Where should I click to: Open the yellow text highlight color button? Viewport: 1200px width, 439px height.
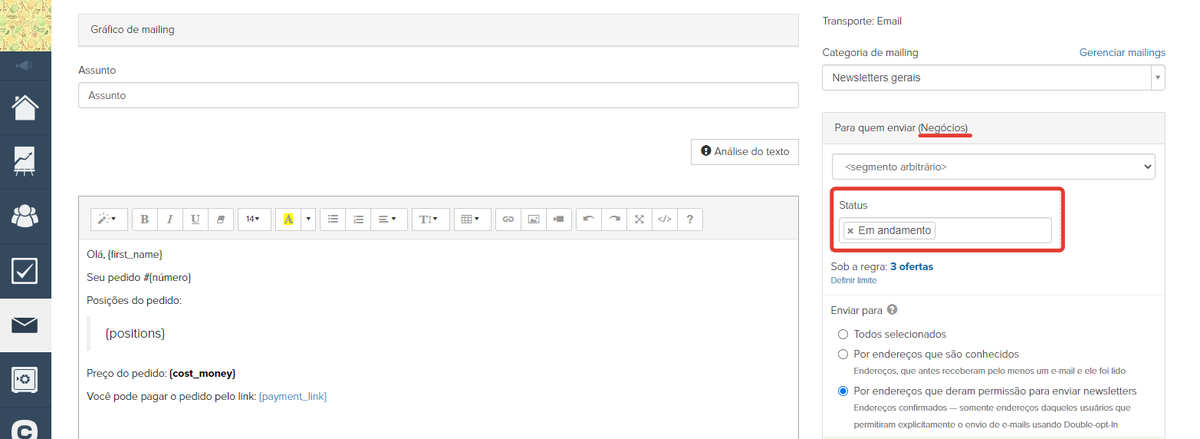click(288, 218)
